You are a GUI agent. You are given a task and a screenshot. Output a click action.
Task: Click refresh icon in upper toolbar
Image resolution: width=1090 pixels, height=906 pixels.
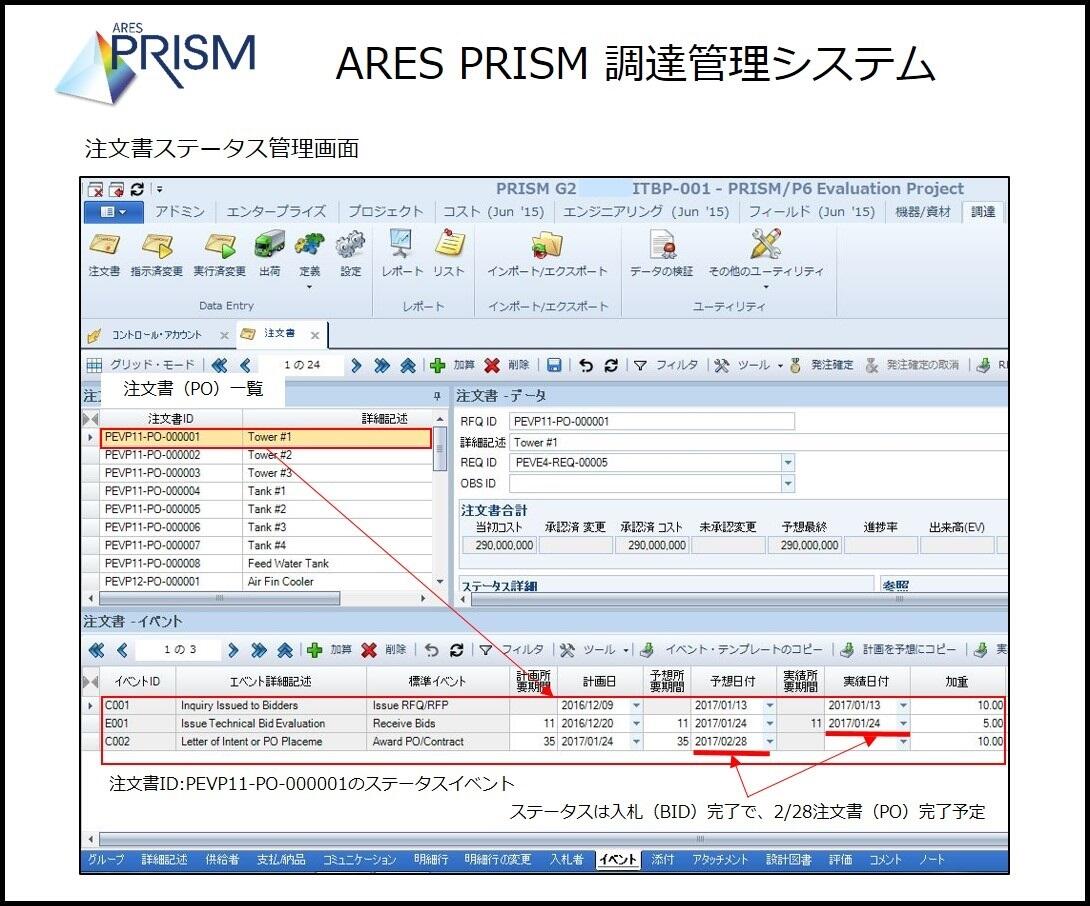611,365
